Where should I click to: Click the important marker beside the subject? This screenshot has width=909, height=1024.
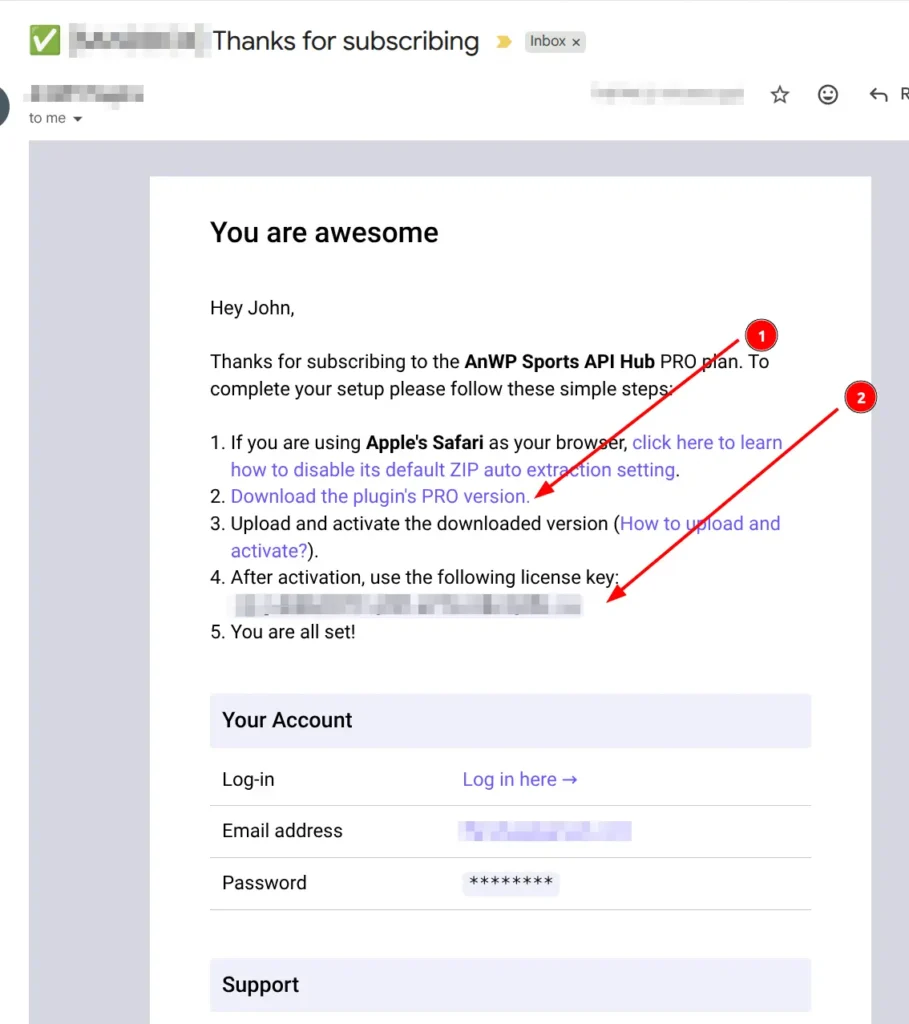[503, 42]
